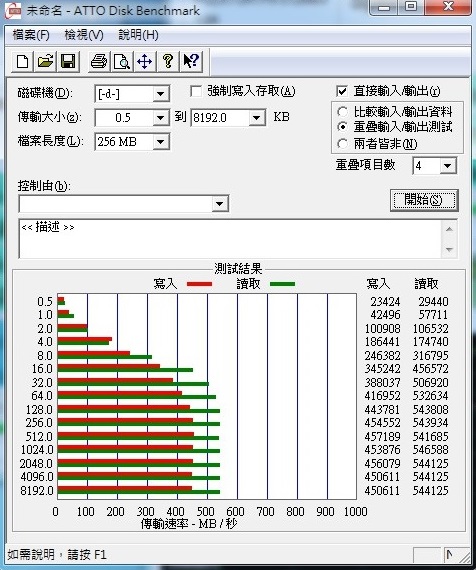Viewport: 476px width, 570px height.
Task: Click write value 443781 in results
Action: point(383,409)
